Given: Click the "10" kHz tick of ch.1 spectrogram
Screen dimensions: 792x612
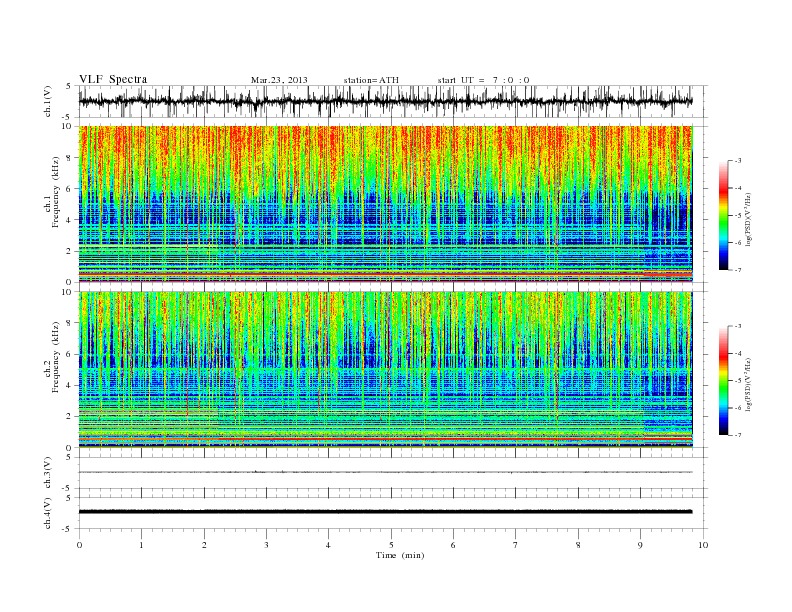Looking at the screenshot, I should [x=68, y=126].
